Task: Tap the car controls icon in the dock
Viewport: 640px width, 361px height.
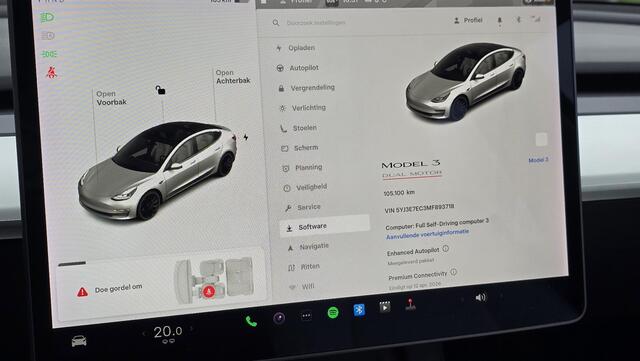Action: [x=79, y=341]
